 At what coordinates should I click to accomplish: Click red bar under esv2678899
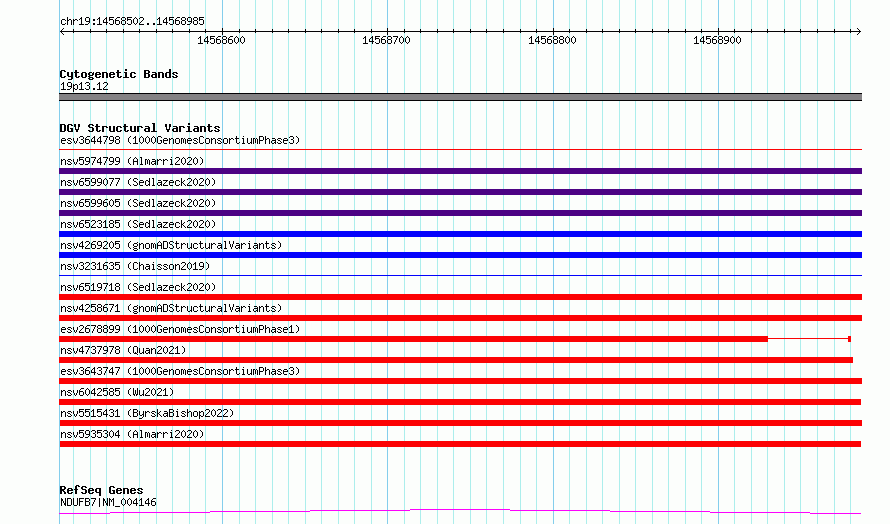pos(413,339)
